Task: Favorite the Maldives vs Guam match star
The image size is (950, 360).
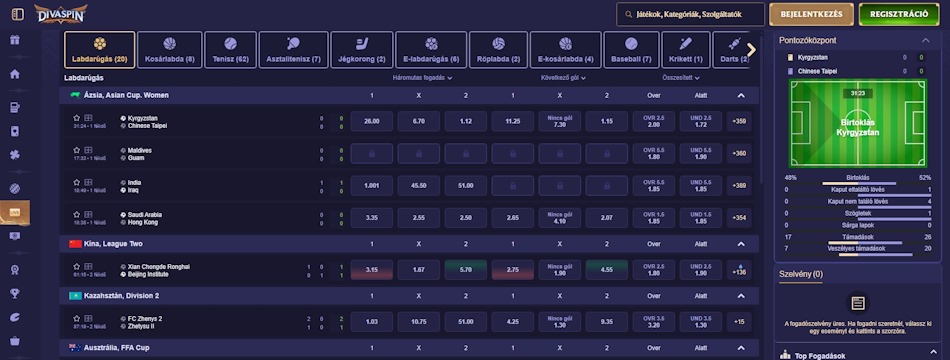Action: [x=77, y=150]
